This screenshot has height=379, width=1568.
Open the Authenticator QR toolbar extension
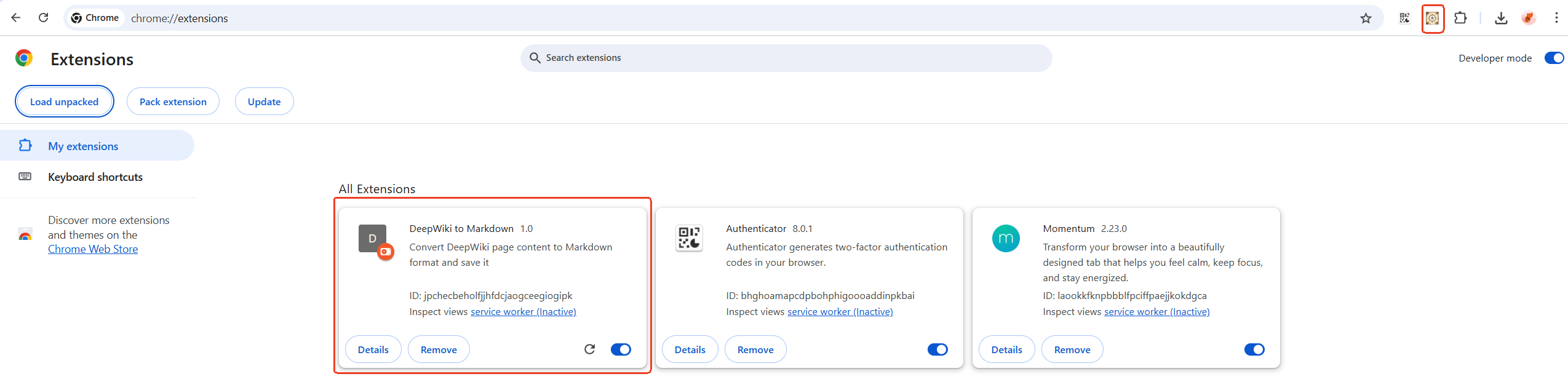(x=1404, y=18)
